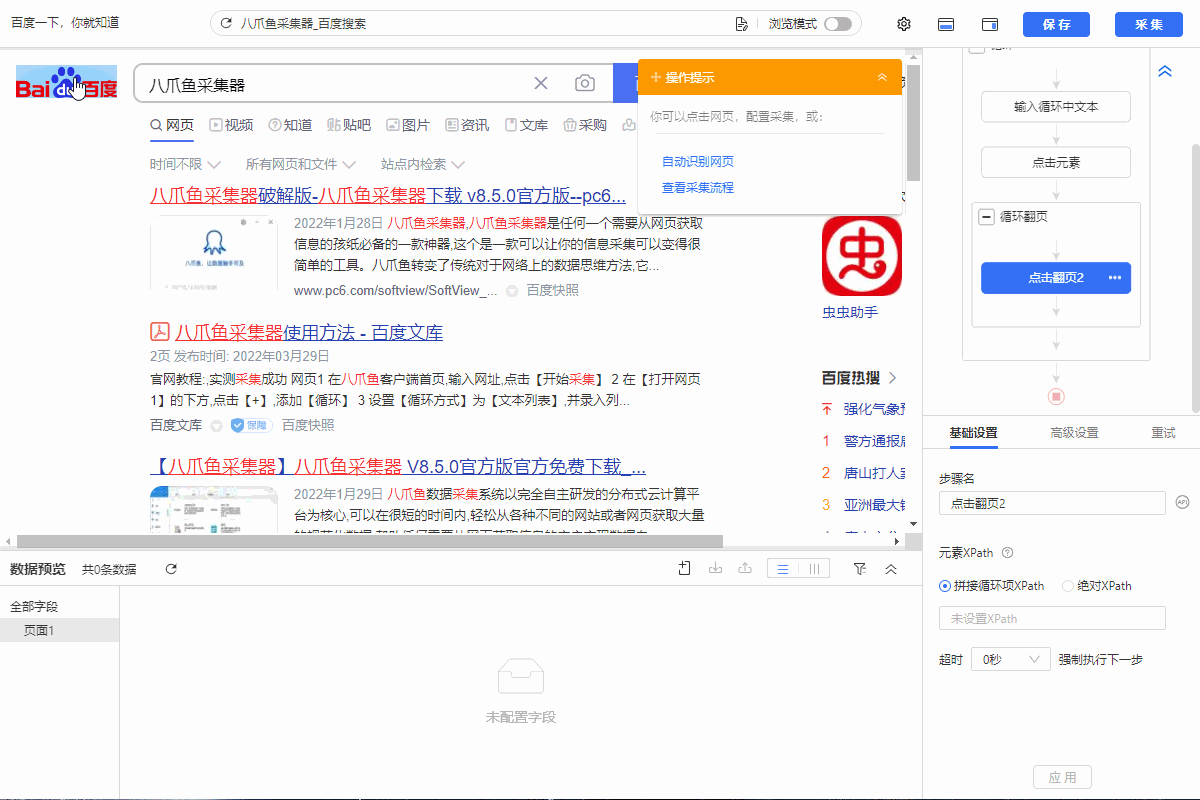Click 百度快照 under the pc6 result
Screen dimensions: 1200x800
pyautogui.click(x=553, y=290)
